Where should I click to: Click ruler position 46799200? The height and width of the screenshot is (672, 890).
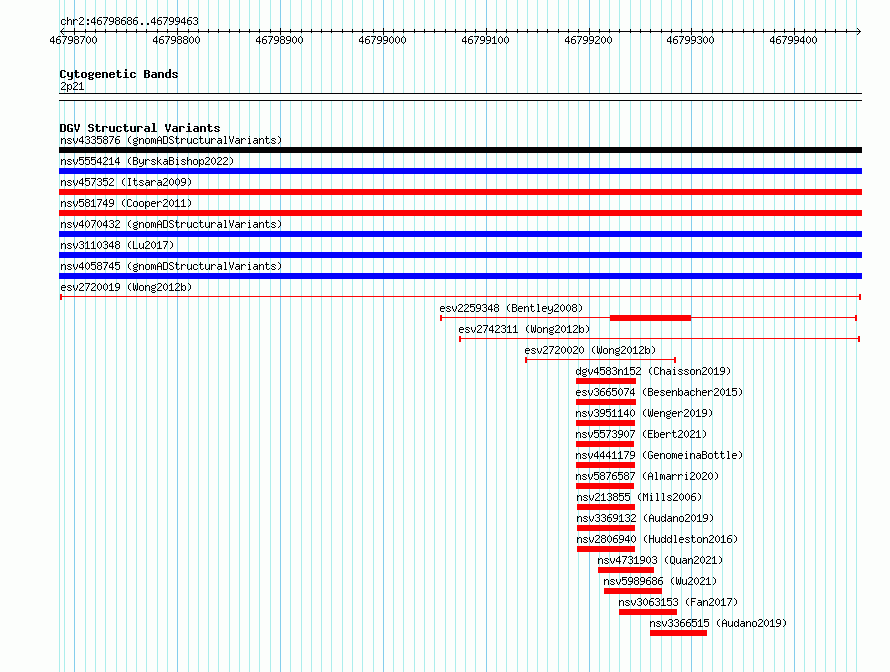(589, 40)
